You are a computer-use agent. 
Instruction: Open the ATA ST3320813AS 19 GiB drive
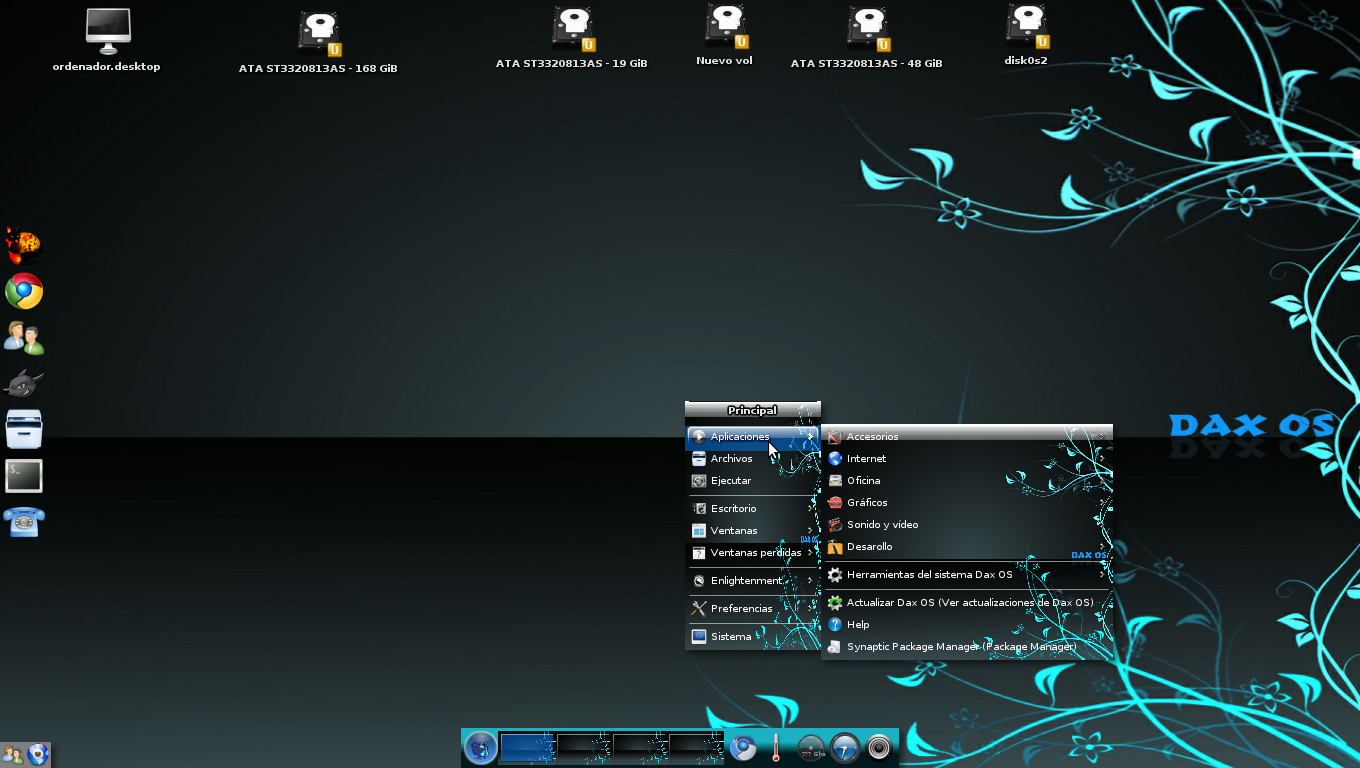tap(572, 29)
